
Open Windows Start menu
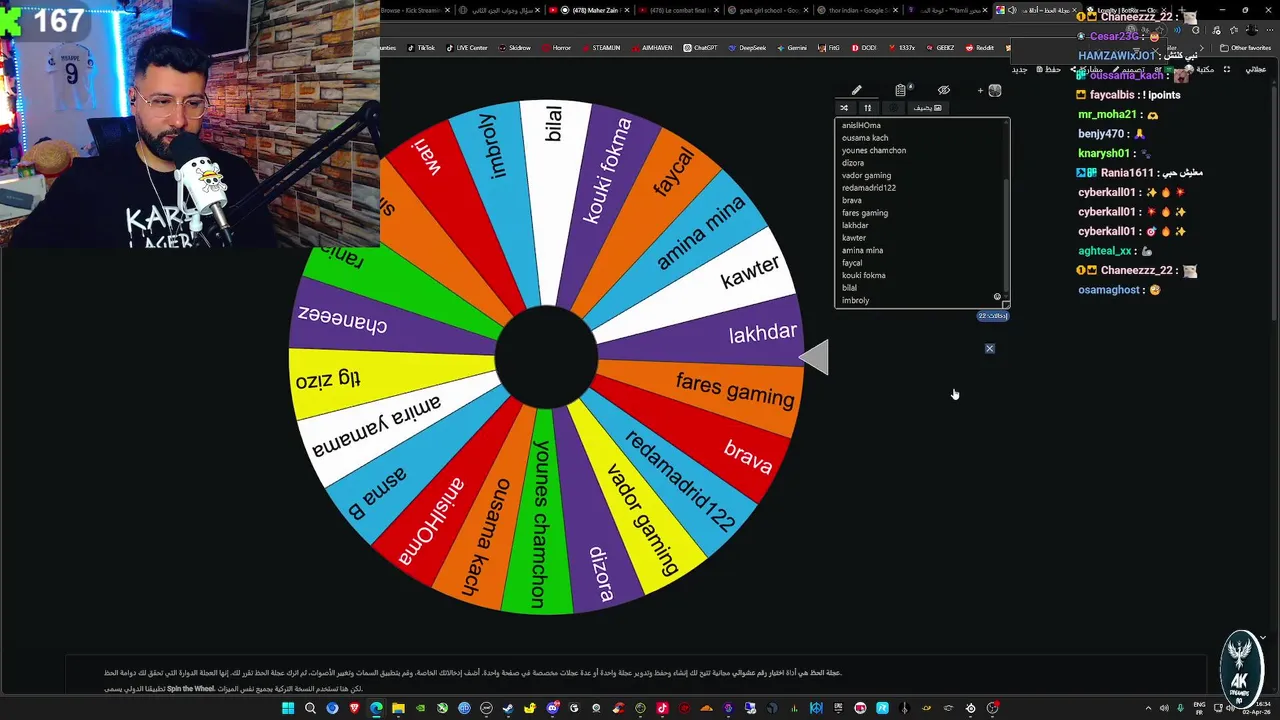288,708
